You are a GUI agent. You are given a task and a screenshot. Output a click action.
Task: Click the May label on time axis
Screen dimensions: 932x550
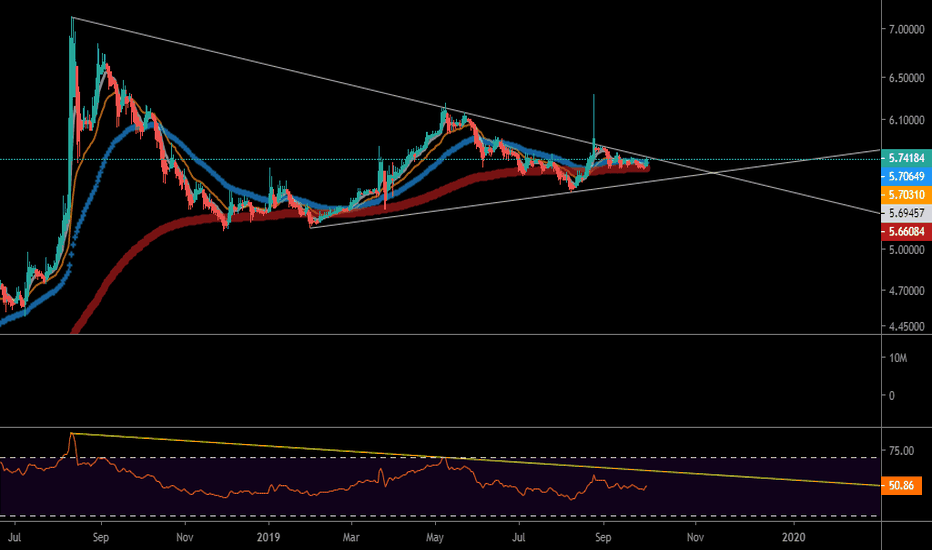tap(435, 538)
